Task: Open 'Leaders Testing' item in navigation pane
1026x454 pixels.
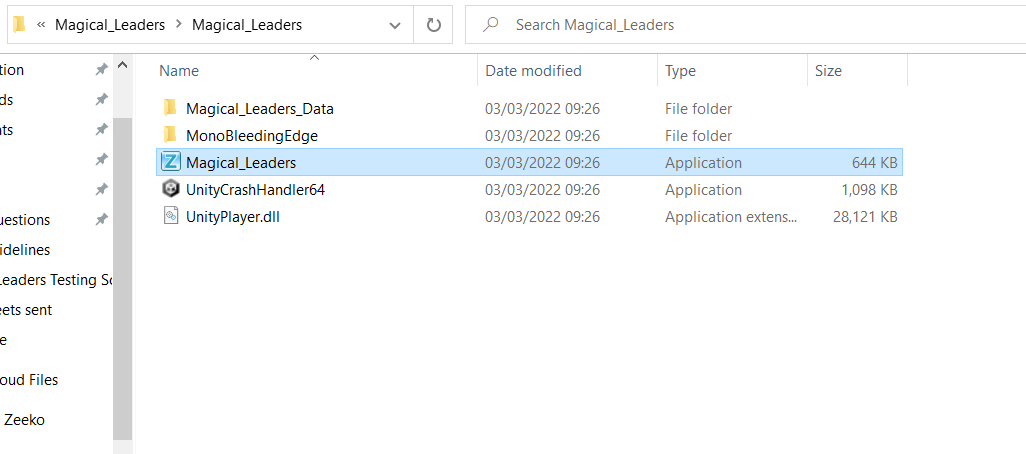Action: pyautogui.click(x=57, y=280)
